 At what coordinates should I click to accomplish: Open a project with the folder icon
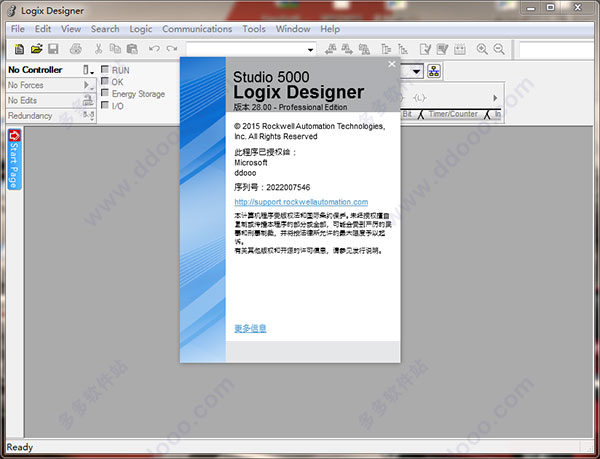36,49
